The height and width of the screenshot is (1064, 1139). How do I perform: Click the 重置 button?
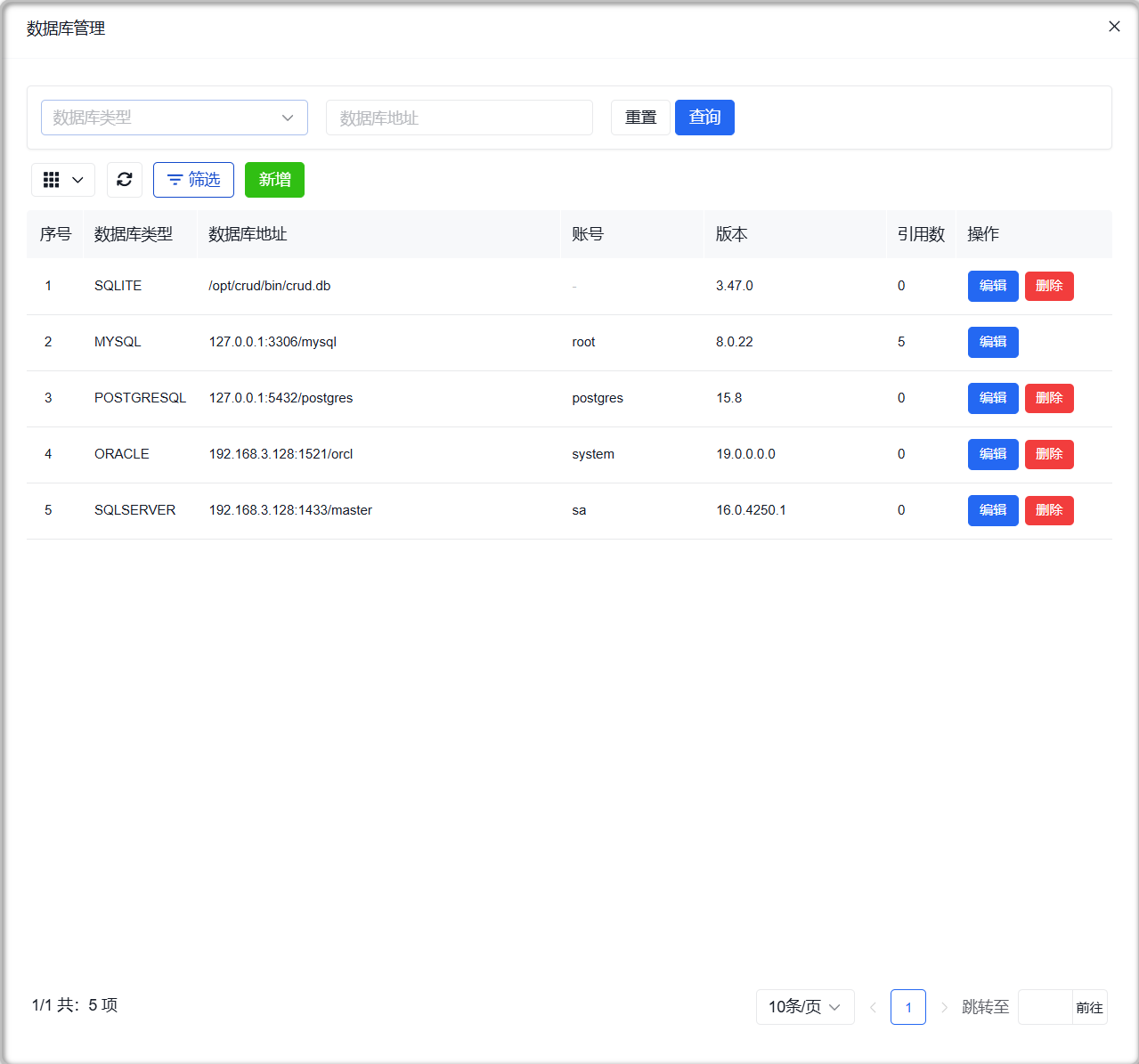click(640, 118)
